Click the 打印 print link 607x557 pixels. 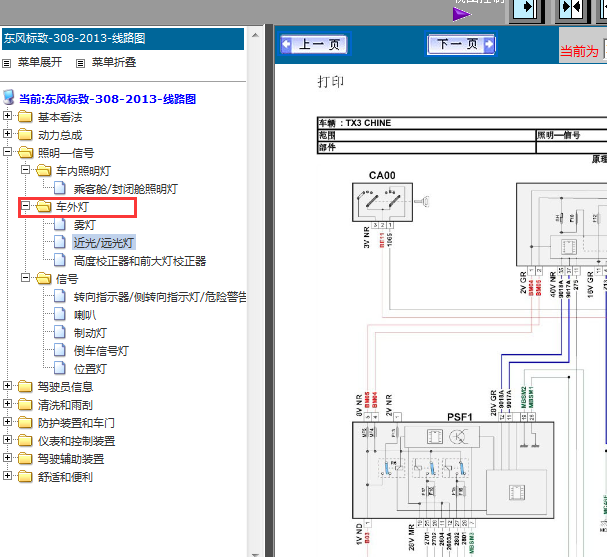pyautogui.click(x=330, y=82)
